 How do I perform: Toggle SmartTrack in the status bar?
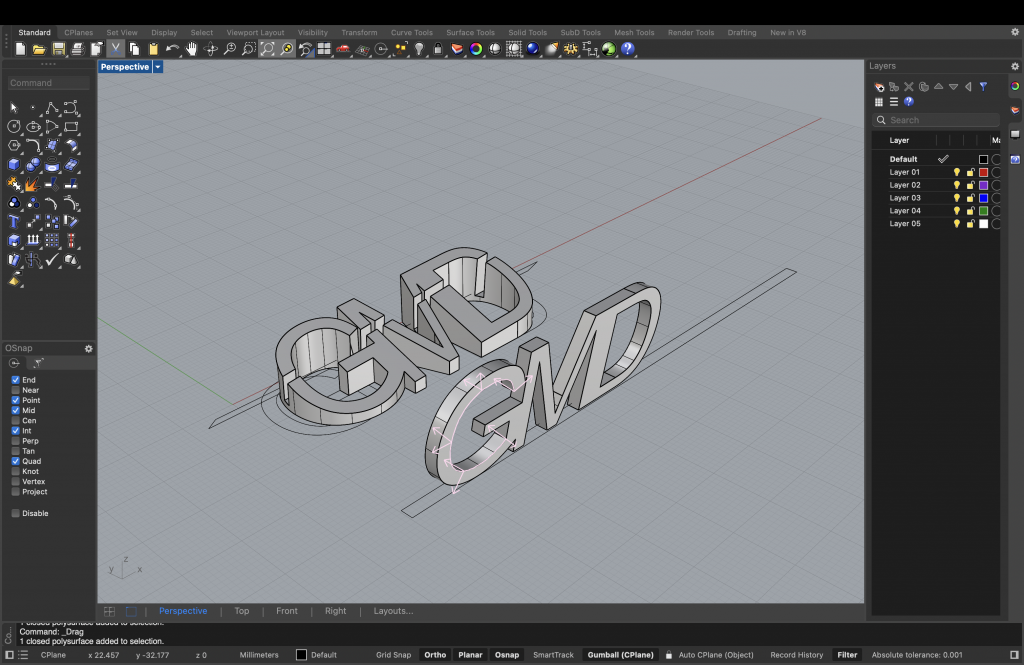pyautogui.click(x=553, y=655)
